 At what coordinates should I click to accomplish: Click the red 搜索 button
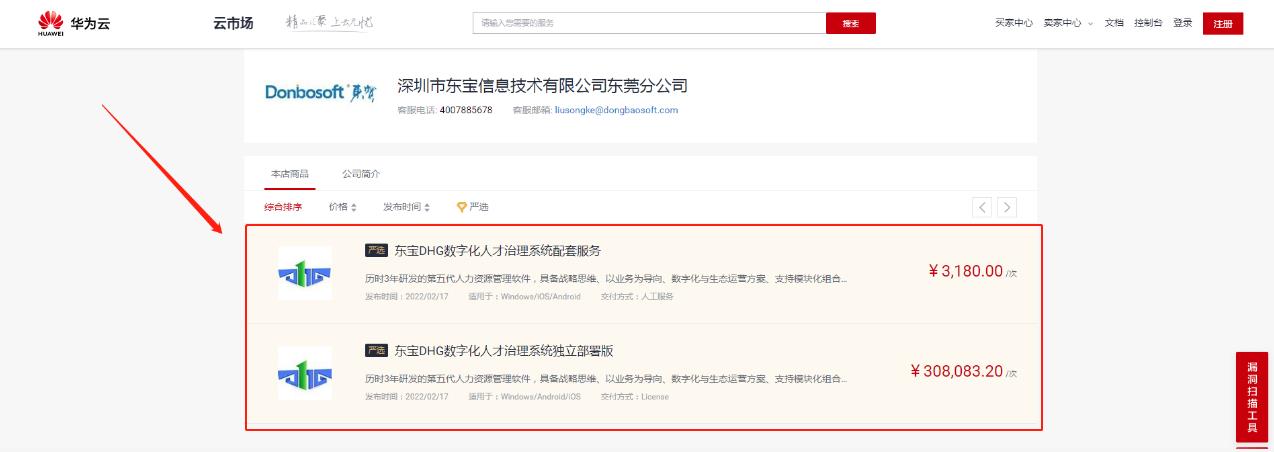(850, 23)
